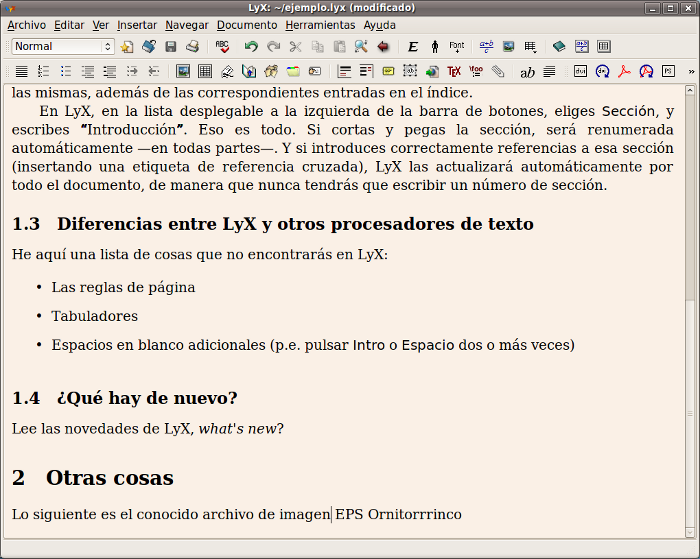Insert TeX code

coord(454,71)
